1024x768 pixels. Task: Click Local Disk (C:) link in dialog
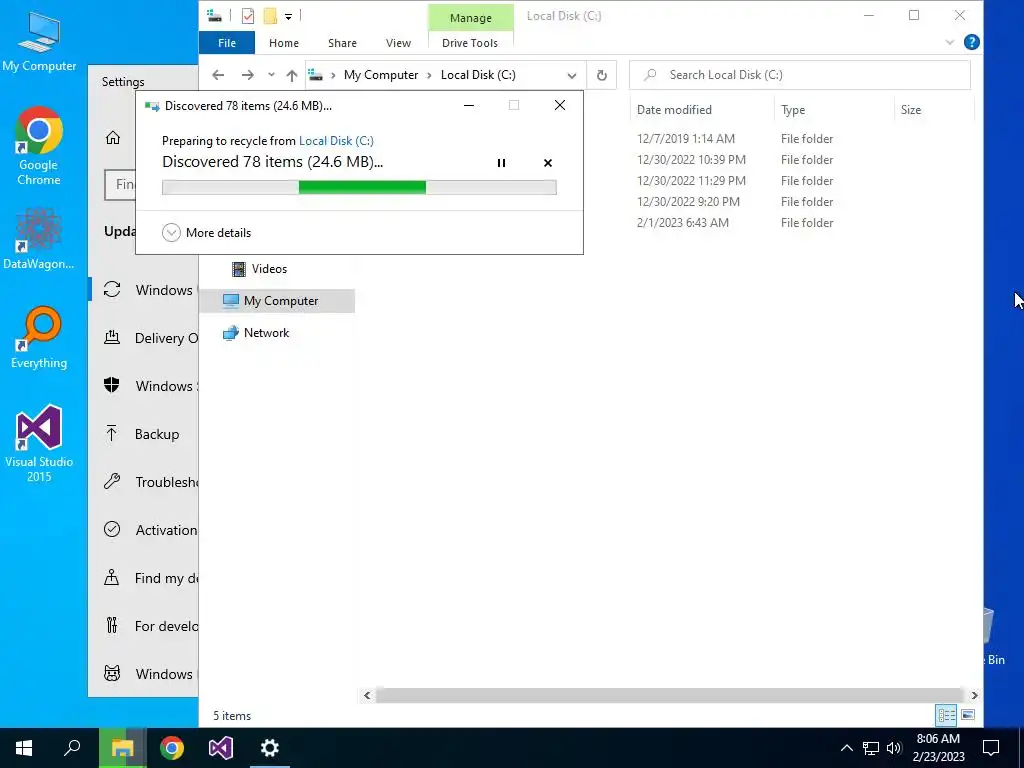click(336, 140)
